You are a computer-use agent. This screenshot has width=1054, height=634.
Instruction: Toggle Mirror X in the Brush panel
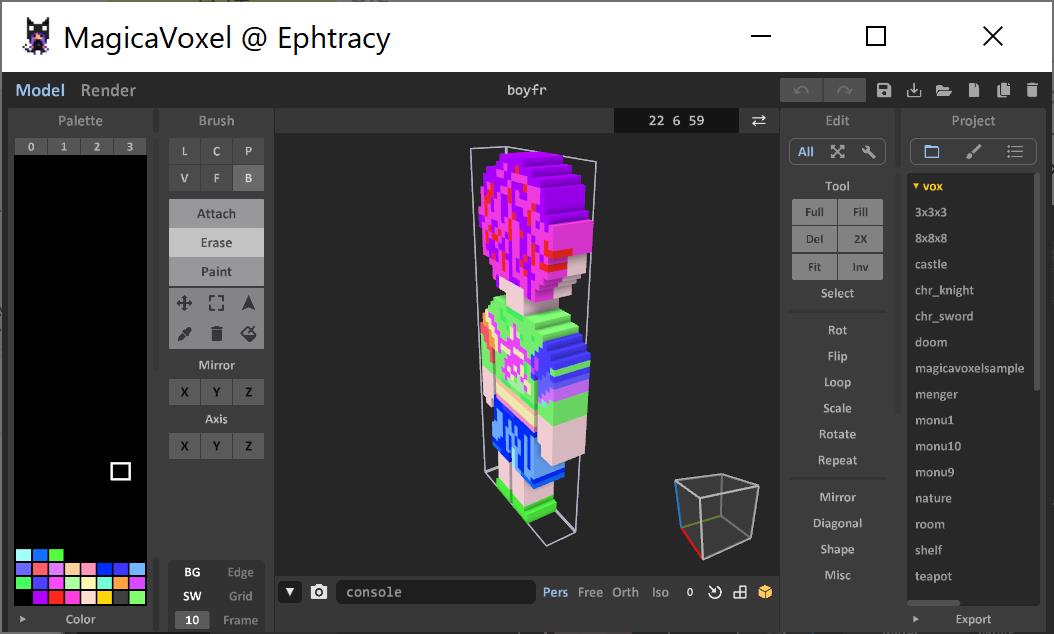[184, 392]
